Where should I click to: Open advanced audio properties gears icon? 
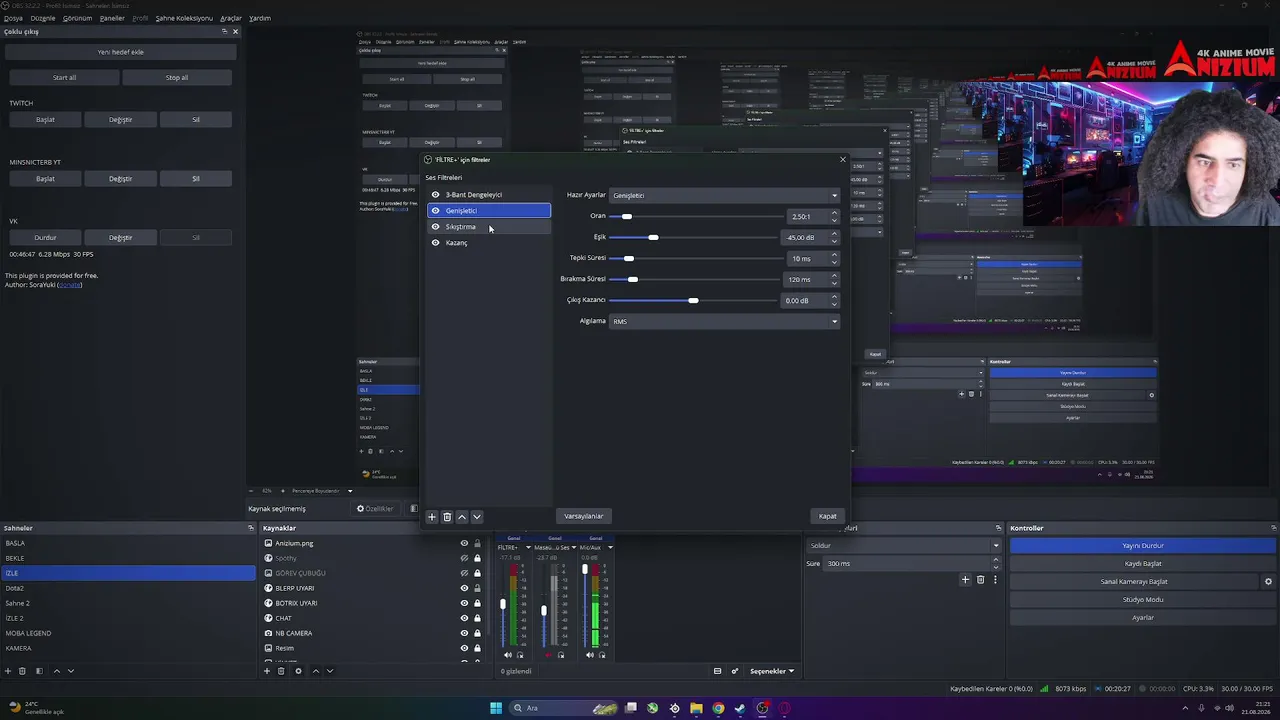tap(735, 671)
